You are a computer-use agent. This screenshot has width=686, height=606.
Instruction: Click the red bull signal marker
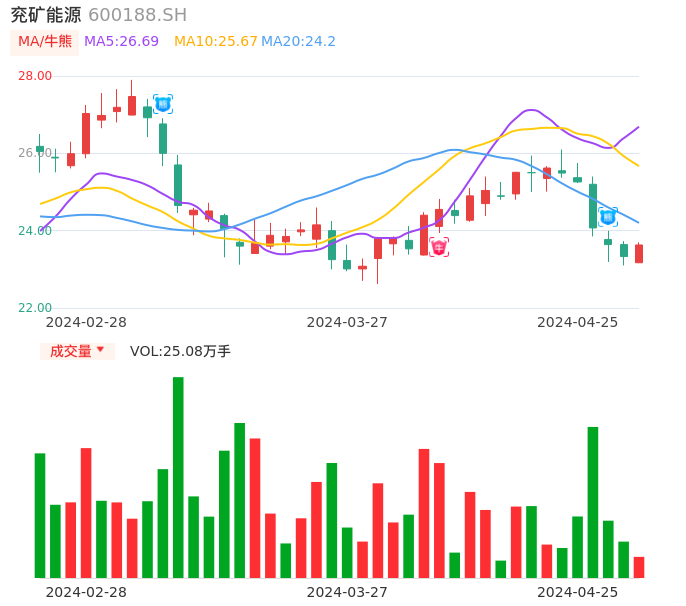pos(439,247)
